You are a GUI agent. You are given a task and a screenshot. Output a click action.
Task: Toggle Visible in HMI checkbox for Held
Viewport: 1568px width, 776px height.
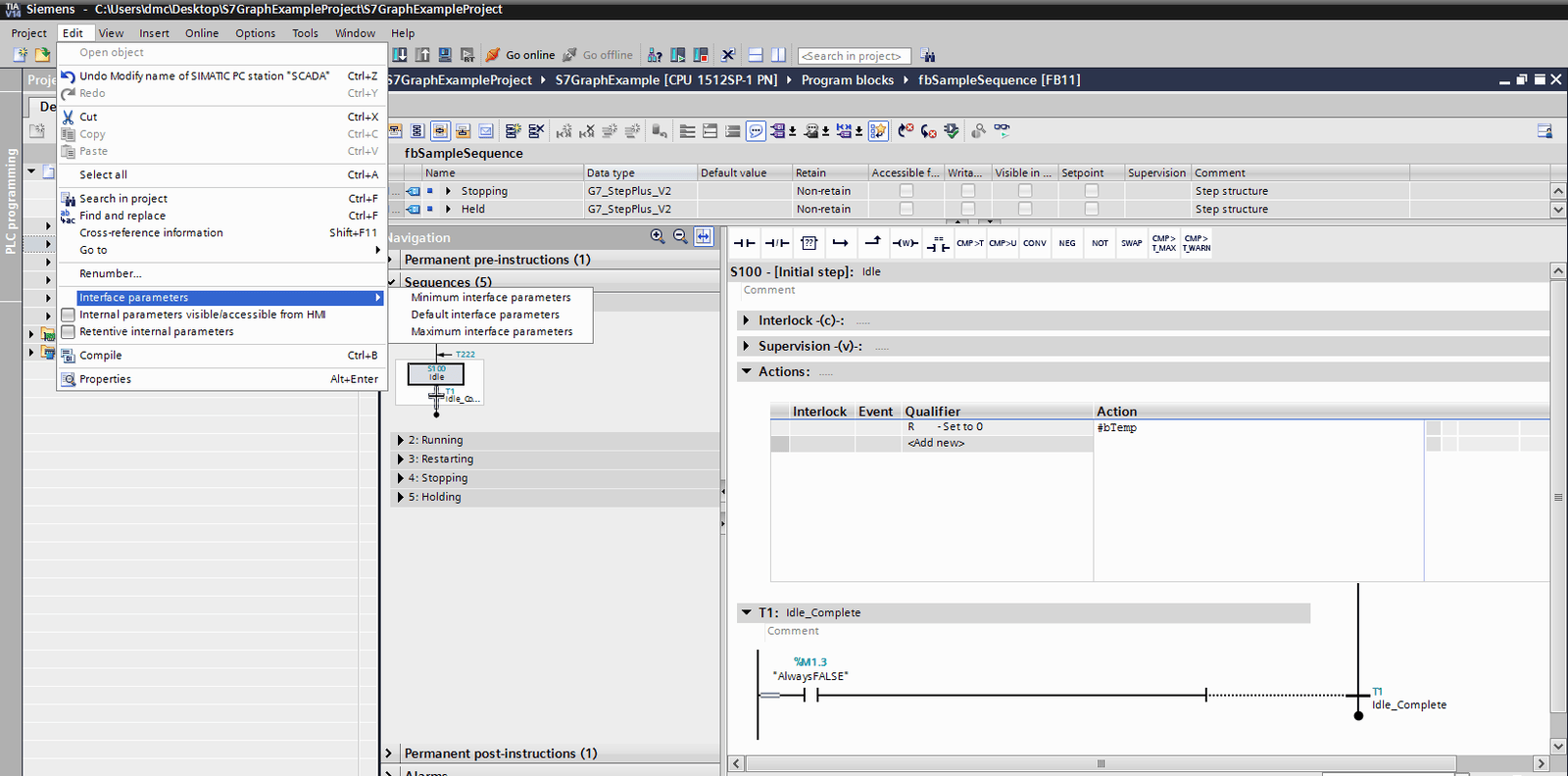pyautogui.click(x=1025, y=209)
